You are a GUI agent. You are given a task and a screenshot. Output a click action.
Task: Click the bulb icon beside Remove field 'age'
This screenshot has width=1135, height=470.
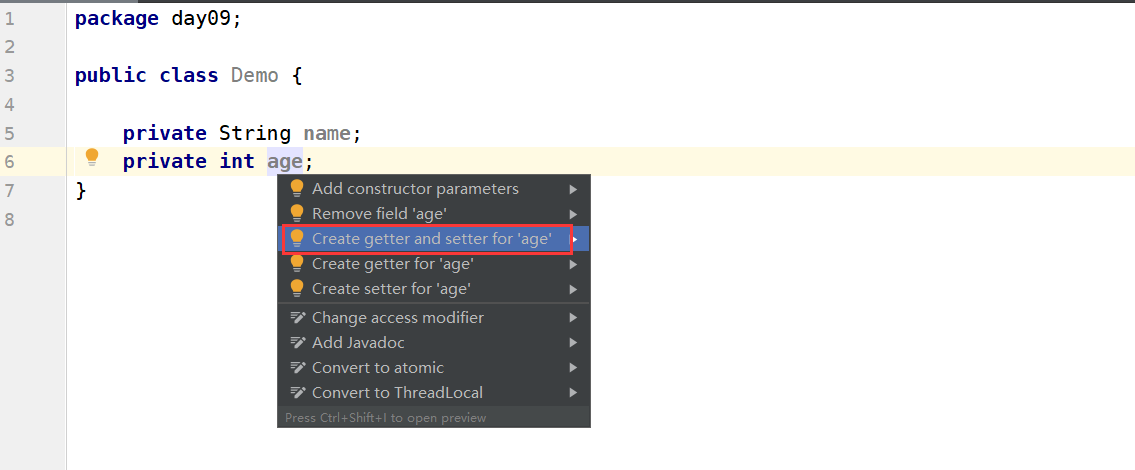(297, 214)
